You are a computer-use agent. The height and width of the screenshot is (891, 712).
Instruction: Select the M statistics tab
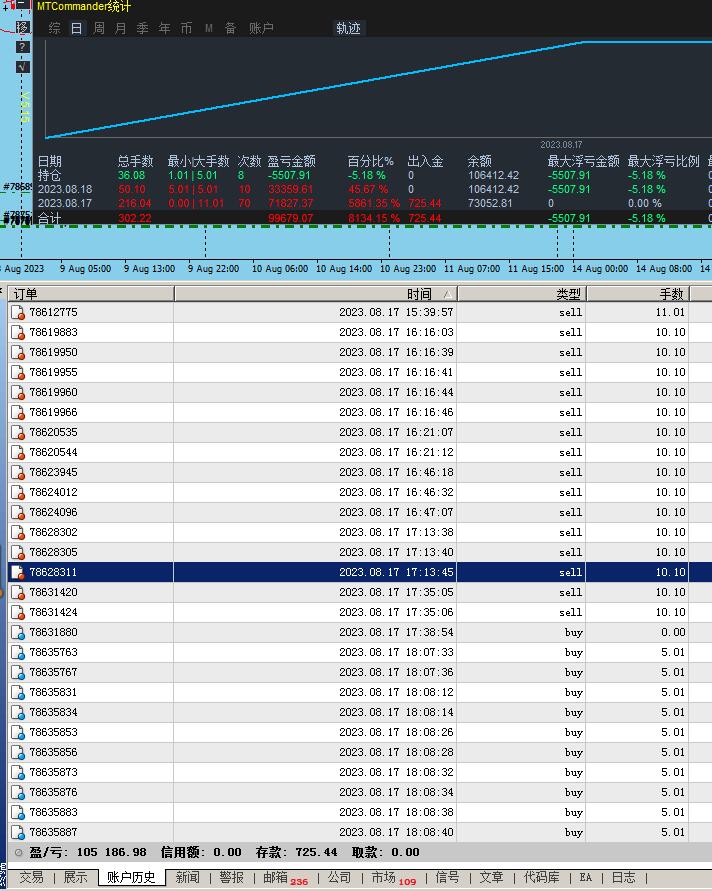[x=209, y=28]
